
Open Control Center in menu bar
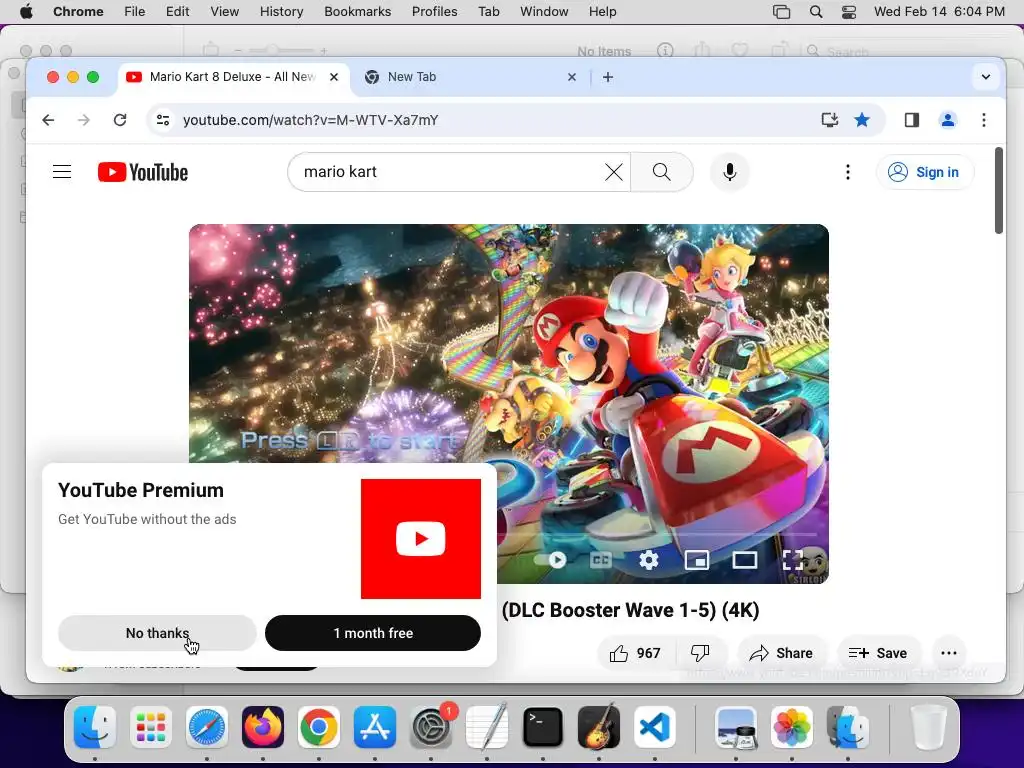[x=849, y=12]
